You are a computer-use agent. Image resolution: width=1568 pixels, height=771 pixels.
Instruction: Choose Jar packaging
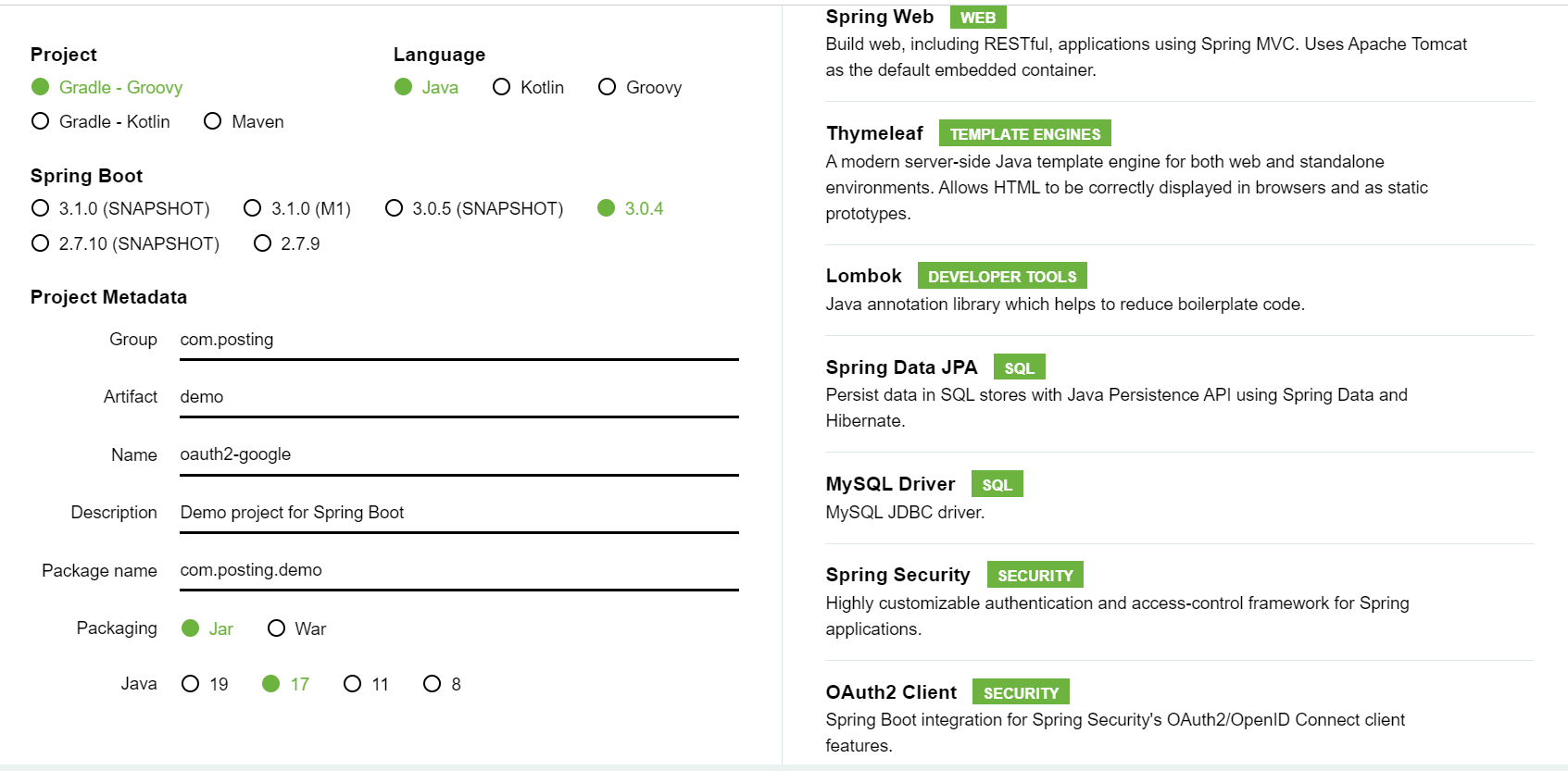coord(207,628)
